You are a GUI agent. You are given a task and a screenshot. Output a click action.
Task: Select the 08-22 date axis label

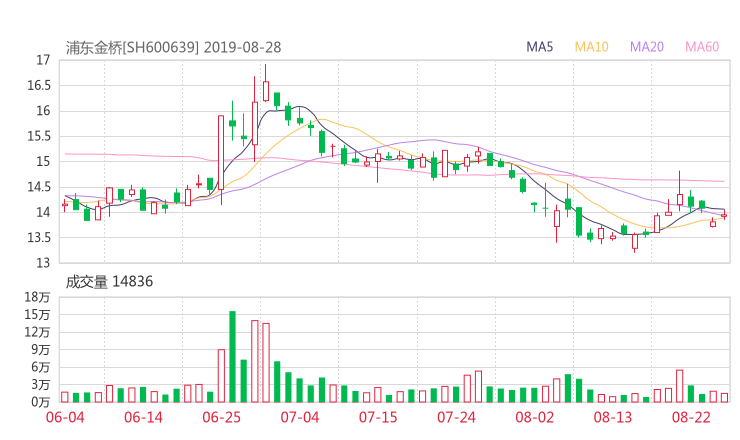point(690,417)
